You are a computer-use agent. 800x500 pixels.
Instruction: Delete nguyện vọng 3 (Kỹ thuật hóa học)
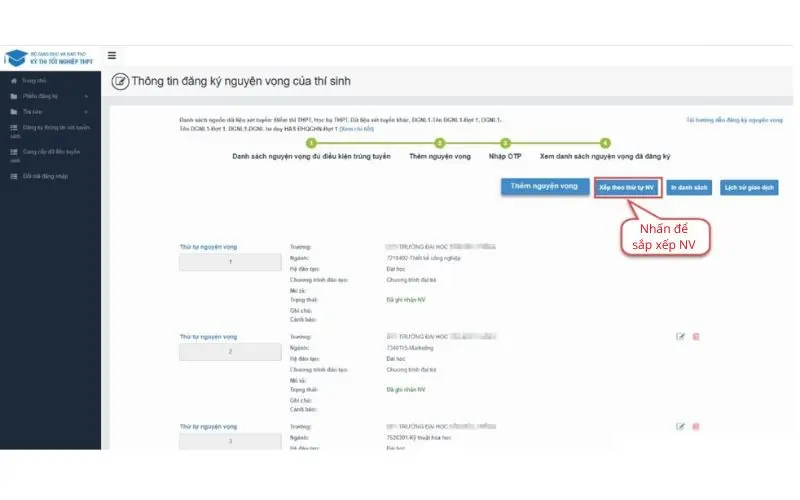click(695, 426)
